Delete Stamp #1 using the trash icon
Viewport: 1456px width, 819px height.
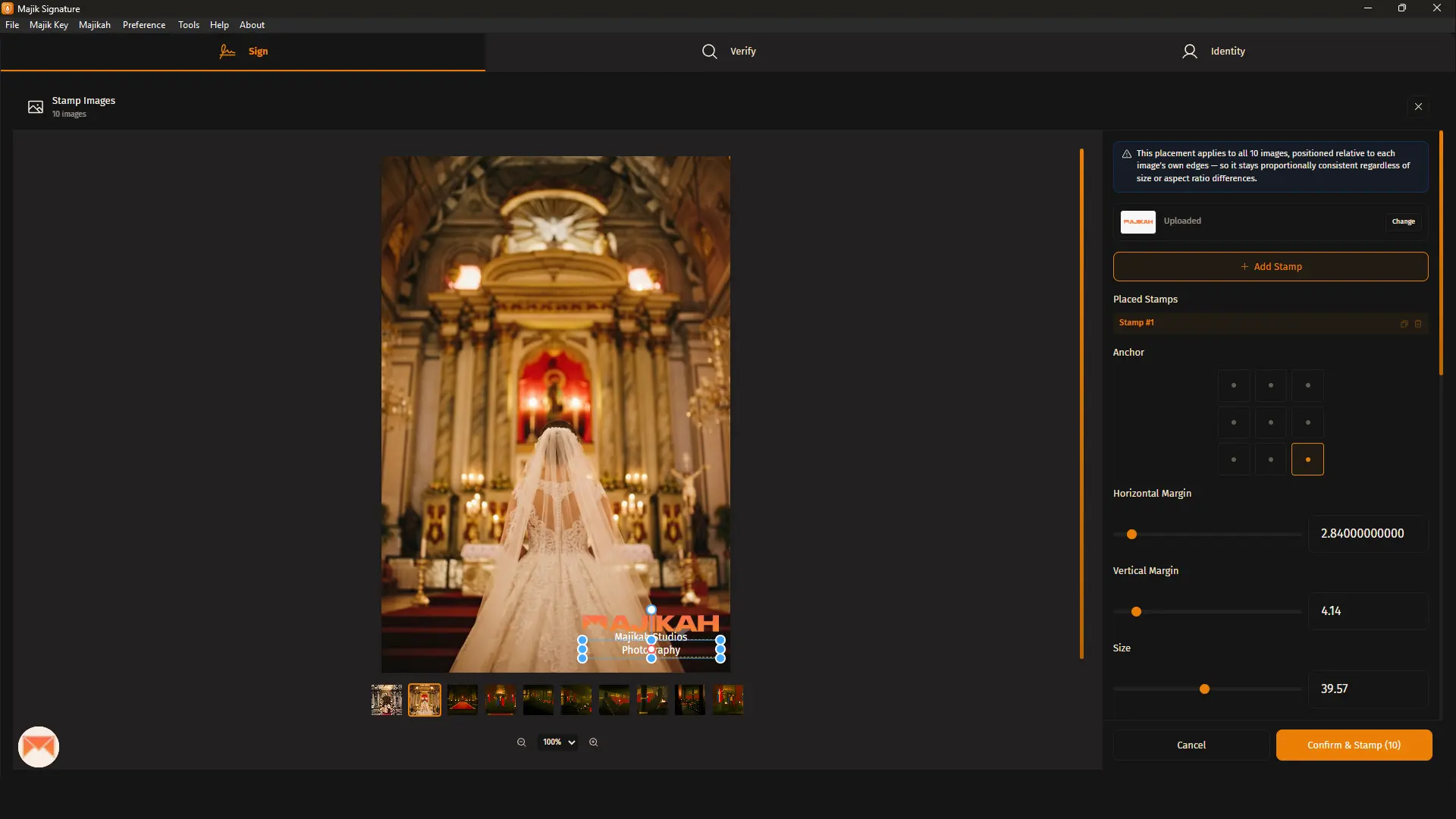tap(1418, 324)
